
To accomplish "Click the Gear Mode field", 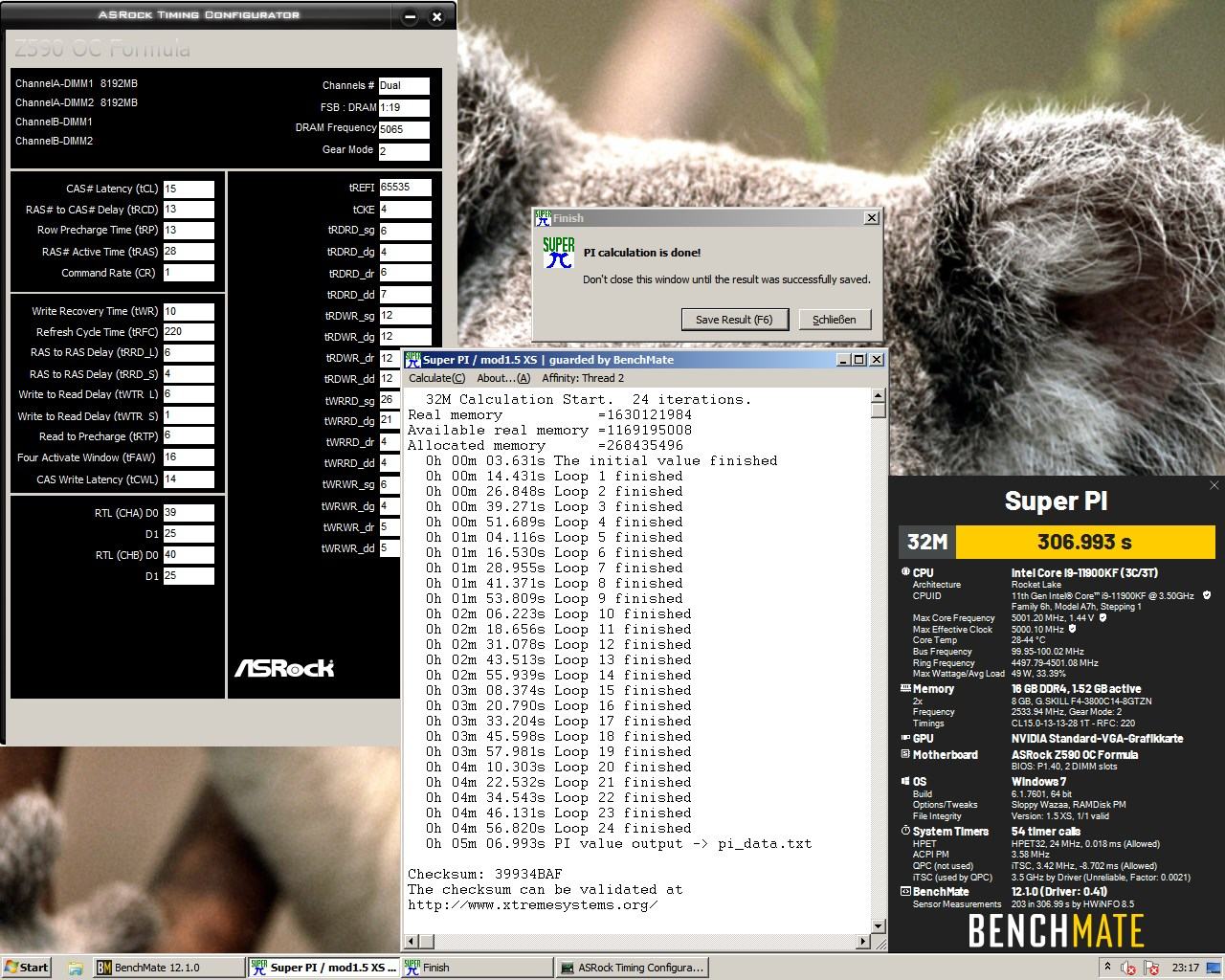I will [404, 151].
